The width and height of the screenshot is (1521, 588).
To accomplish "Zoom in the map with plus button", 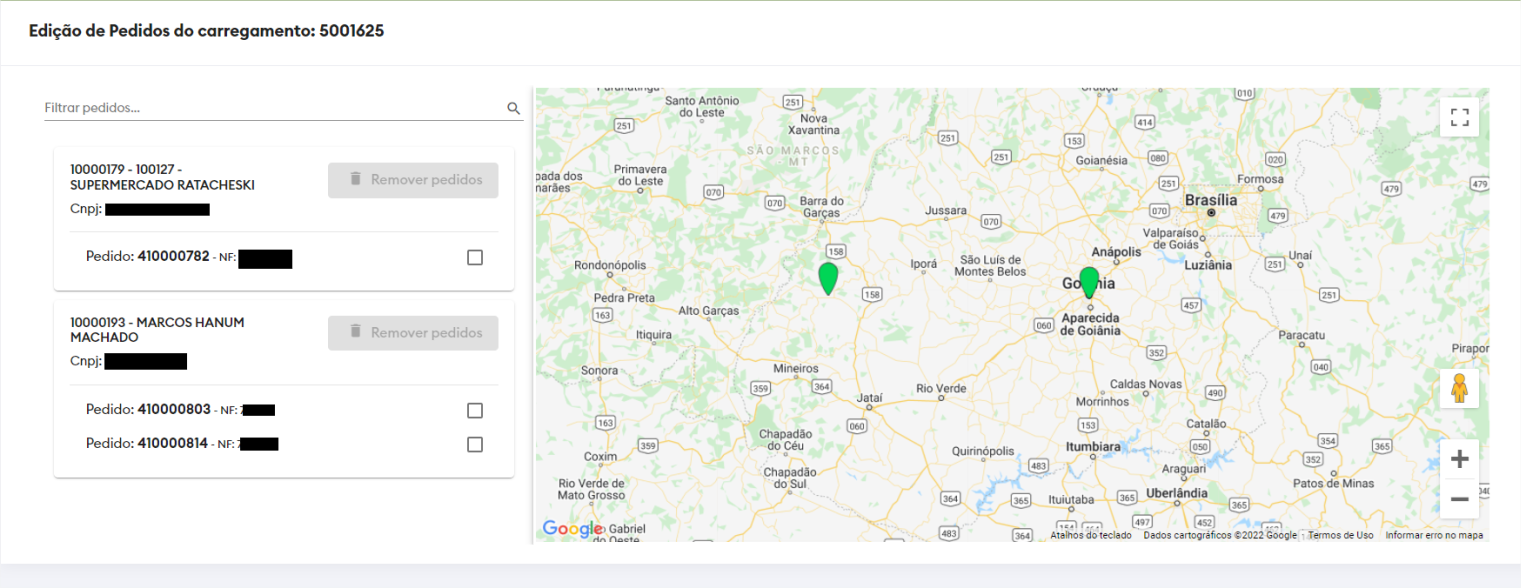I will click(1459, 459).
